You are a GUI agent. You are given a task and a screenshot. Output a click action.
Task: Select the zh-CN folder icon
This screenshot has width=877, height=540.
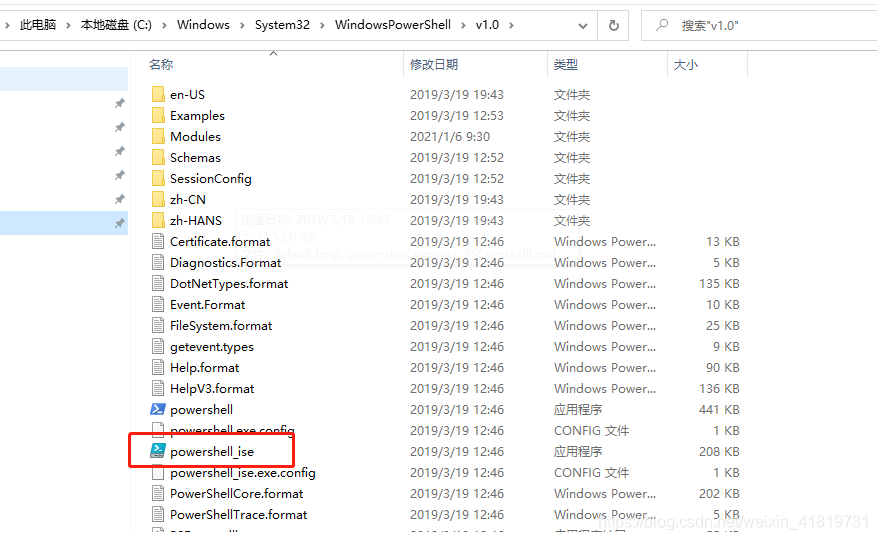click(x=158, y=199)
